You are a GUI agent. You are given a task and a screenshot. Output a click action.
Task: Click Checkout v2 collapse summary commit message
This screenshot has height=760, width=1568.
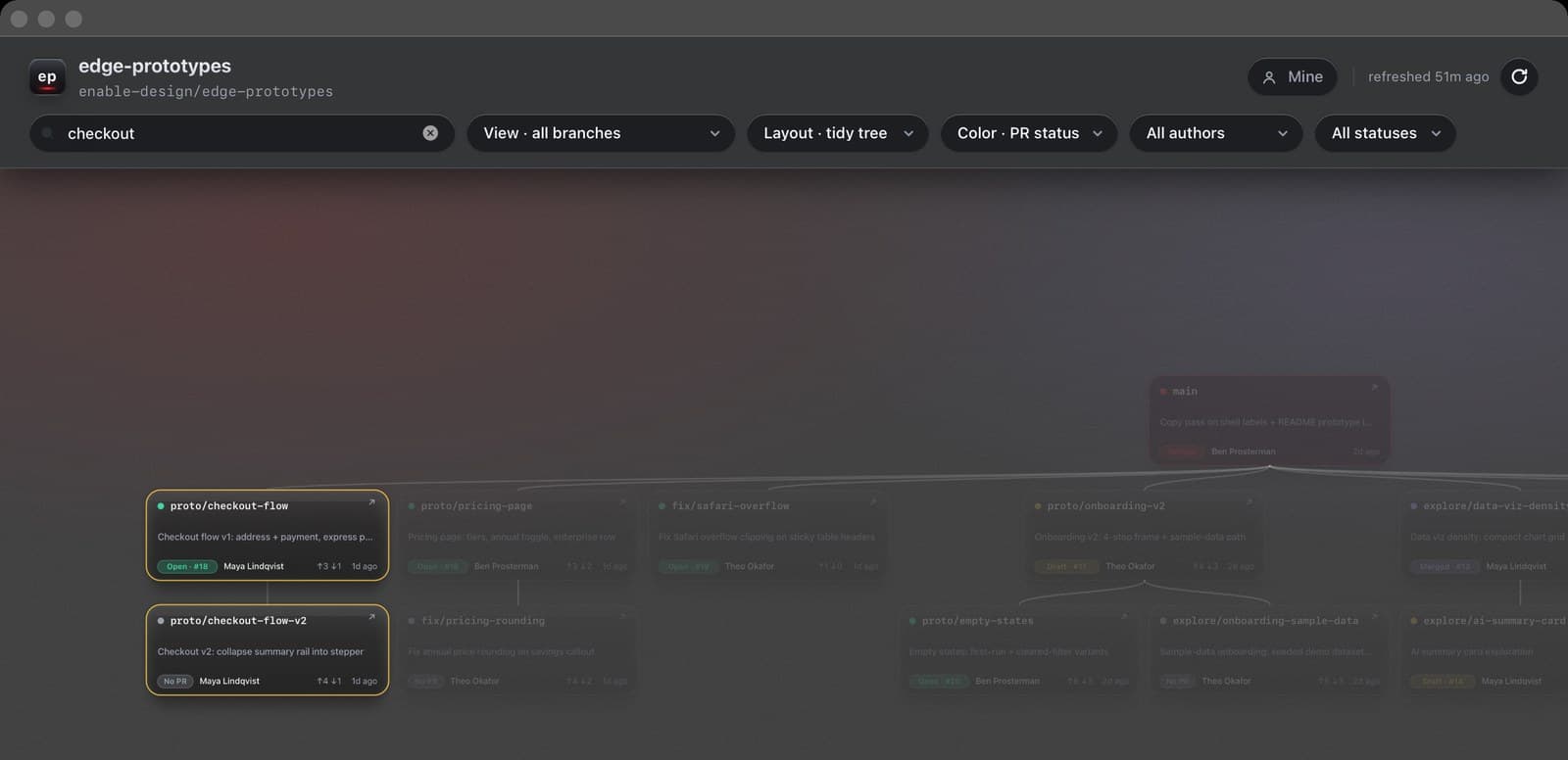(x=261, y=651)
